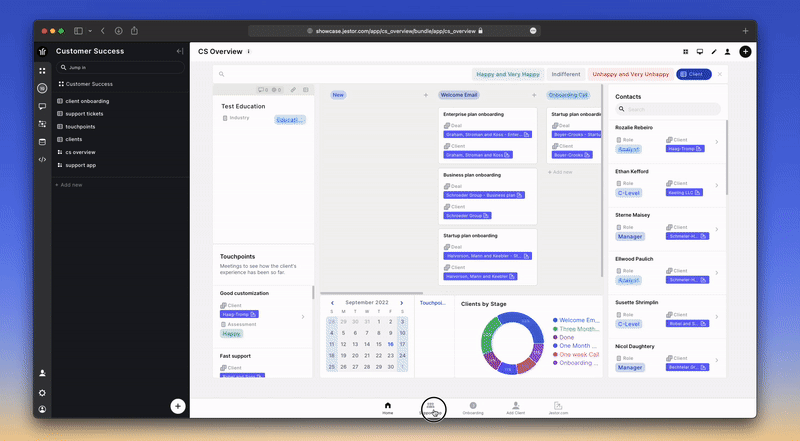Click the Jestor logo icon in sidebar
This screenshot has height=441, width=800.
[42, 51]
